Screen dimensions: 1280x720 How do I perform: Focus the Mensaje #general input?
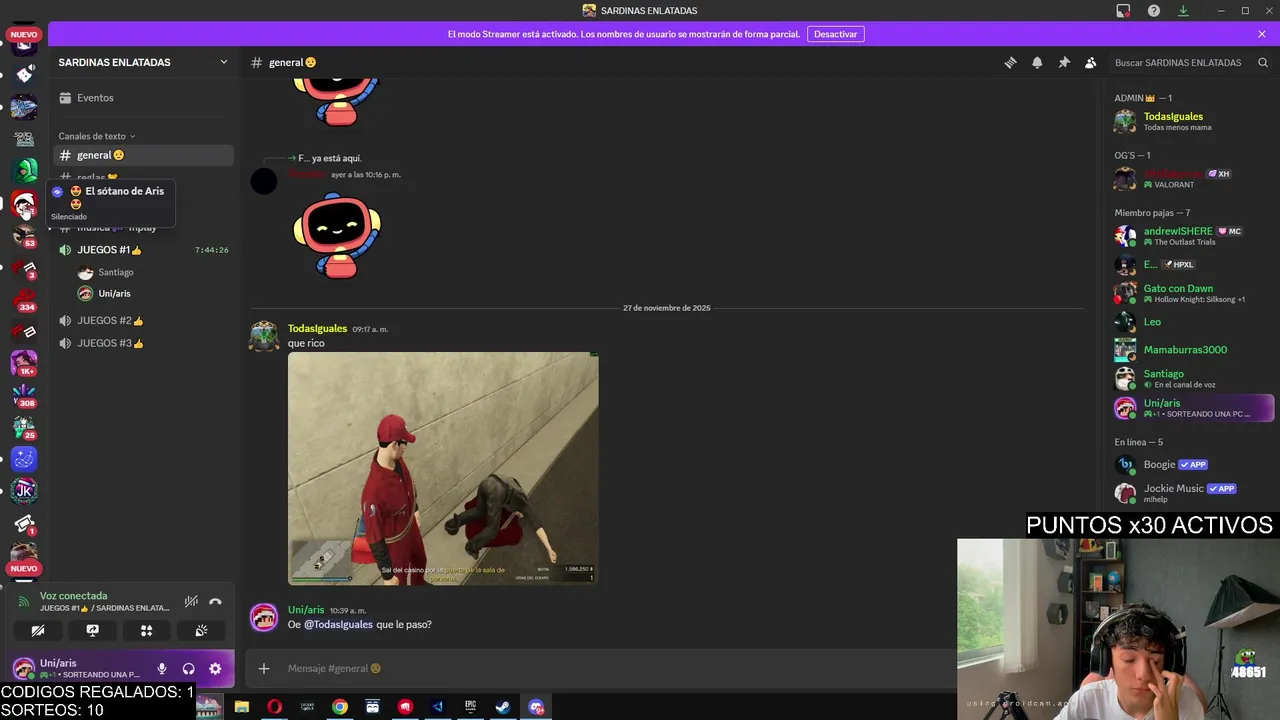pos(600,668)
